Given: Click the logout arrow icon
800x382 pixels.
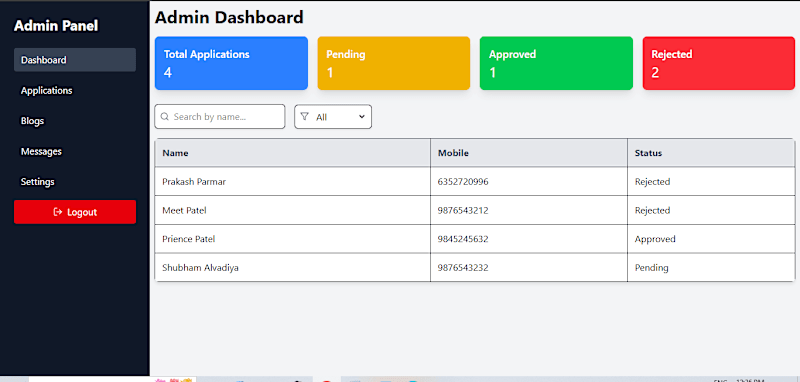Looking at the screenshot, I should [58, 212].
